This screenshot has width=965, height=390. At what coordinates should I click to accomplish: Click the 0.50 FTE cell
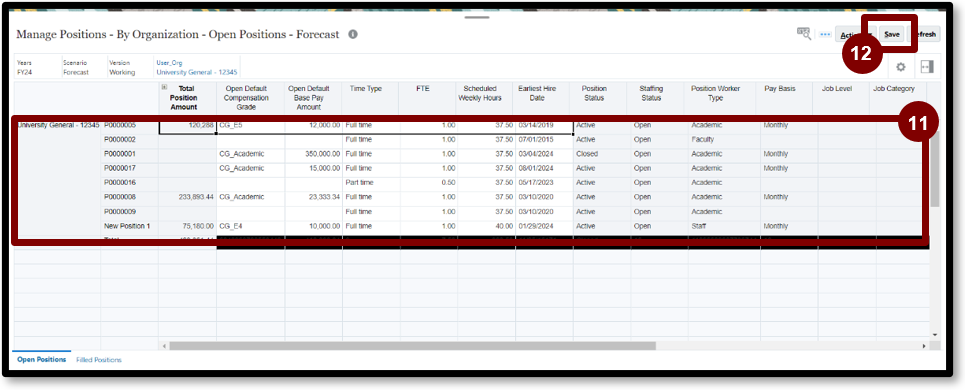pyautogui.click(x=428, y=183)
